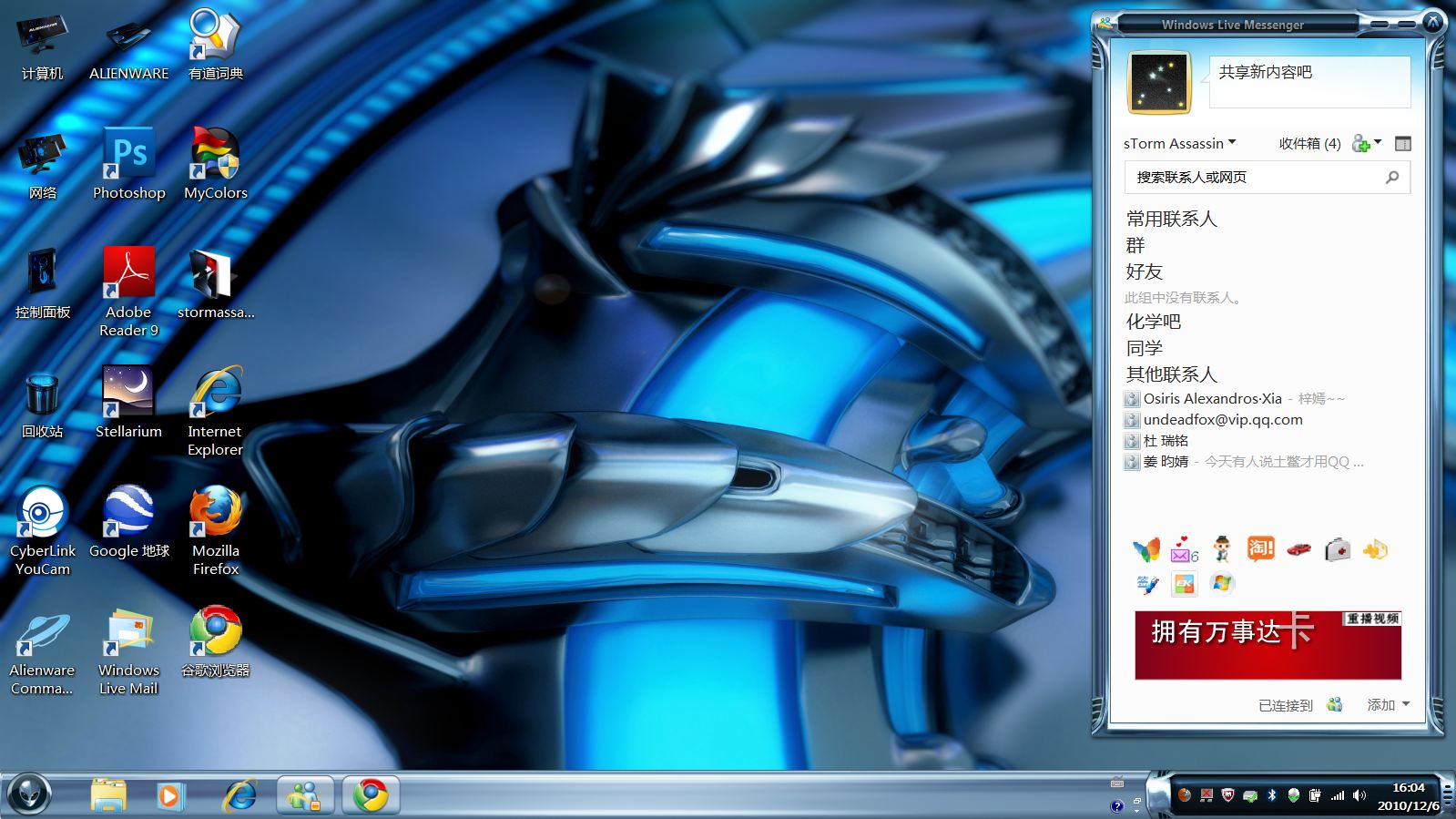
Task: Click the cartoon boy character icon
Action: tap(1222, 549)
